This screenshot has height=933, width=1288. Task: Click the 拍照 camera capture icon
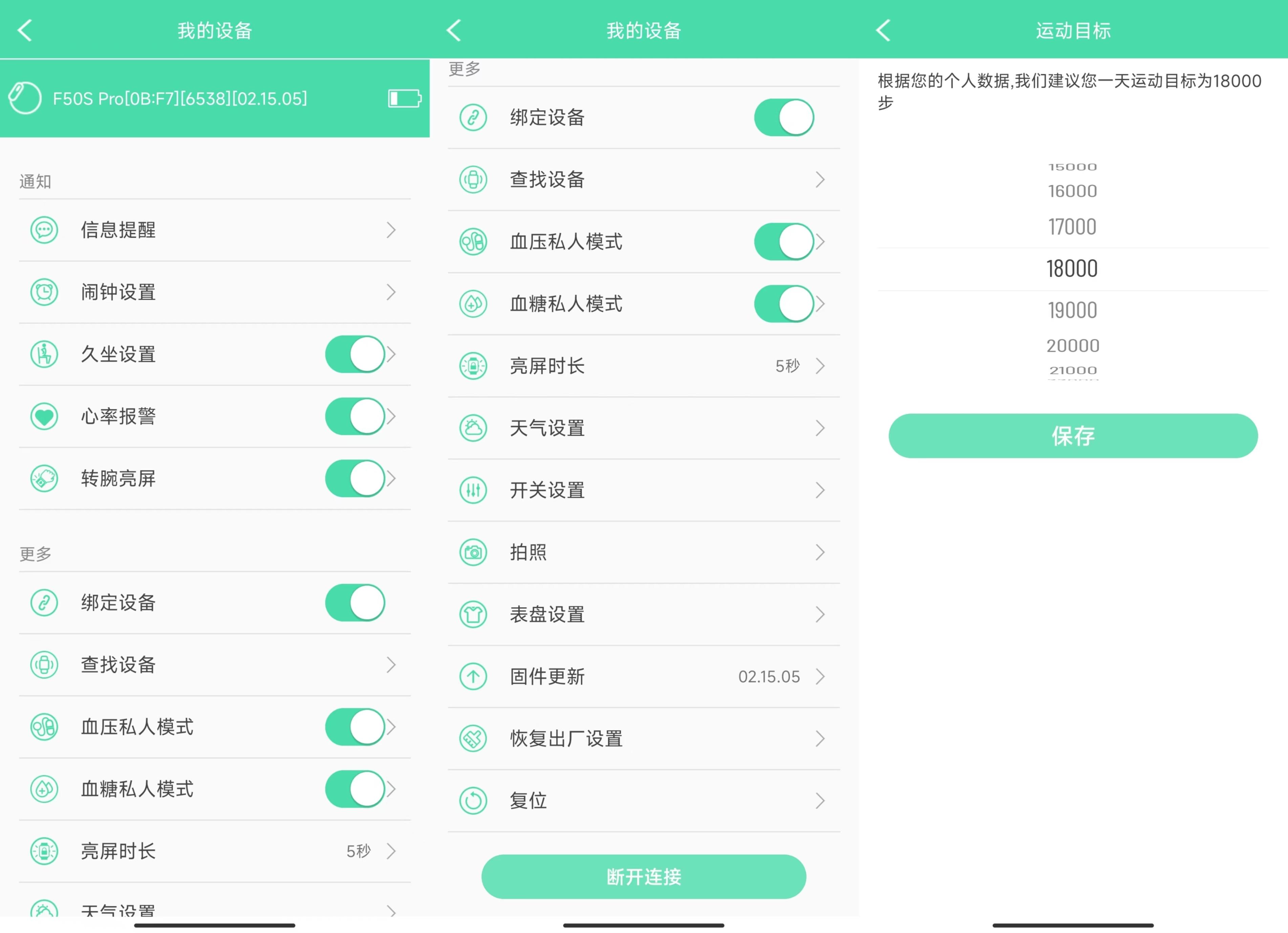pos(473,551)
